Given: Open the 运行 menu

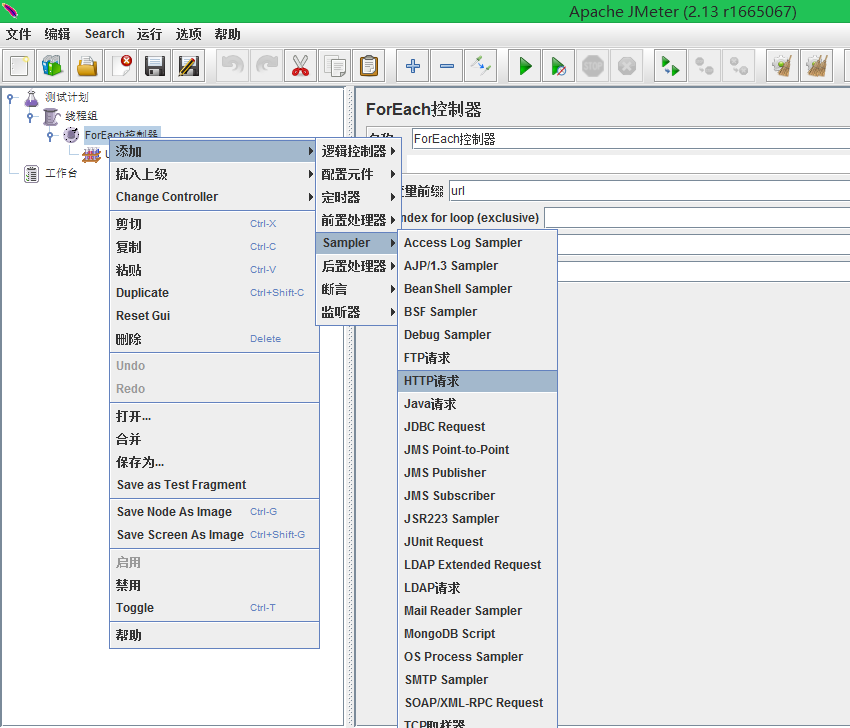Looking at the screenshot, I should click(x=150, y=34).
